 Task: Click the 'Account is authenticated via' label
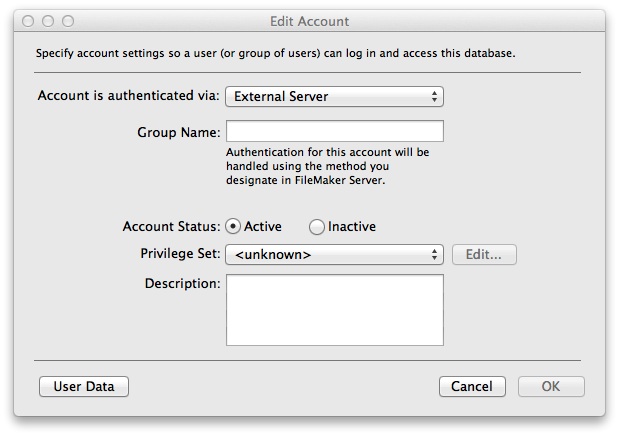tap(128, 97)
